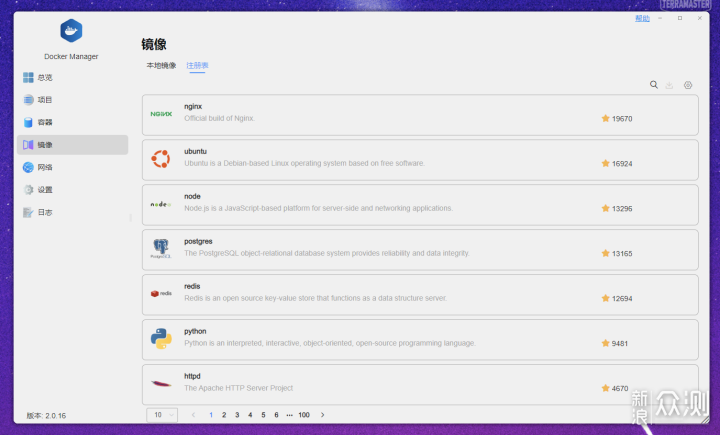
Task: Maximize the Docker Manager window
Action: click(680, 18)
